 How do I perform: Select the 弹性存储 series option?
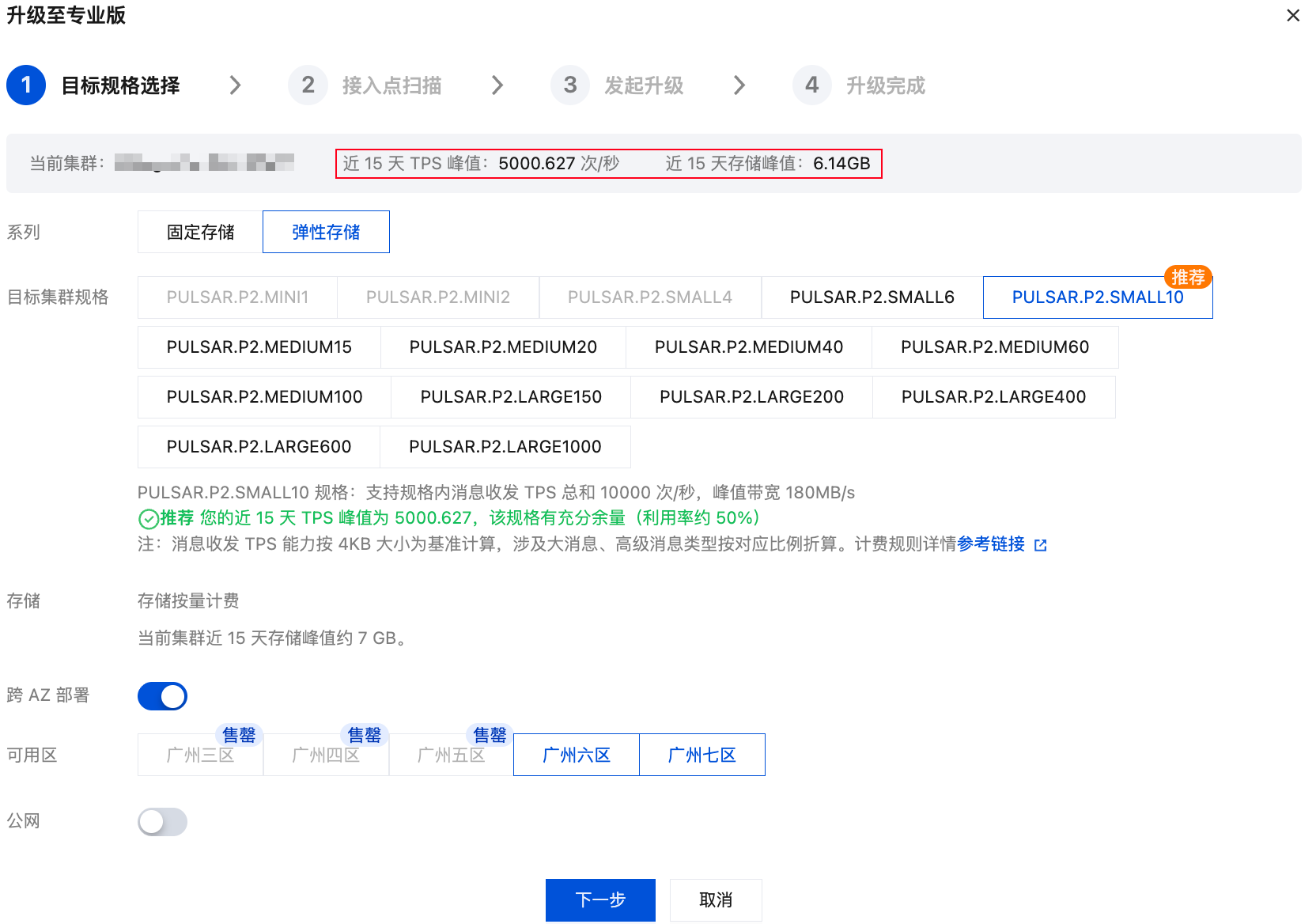tap(326, 232)
